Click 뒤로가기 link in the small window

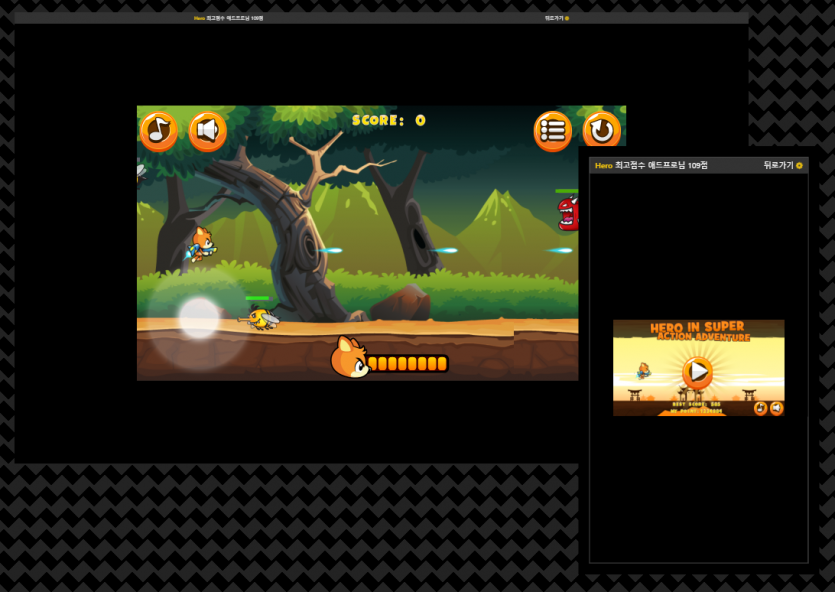click(x=777, y=165)
